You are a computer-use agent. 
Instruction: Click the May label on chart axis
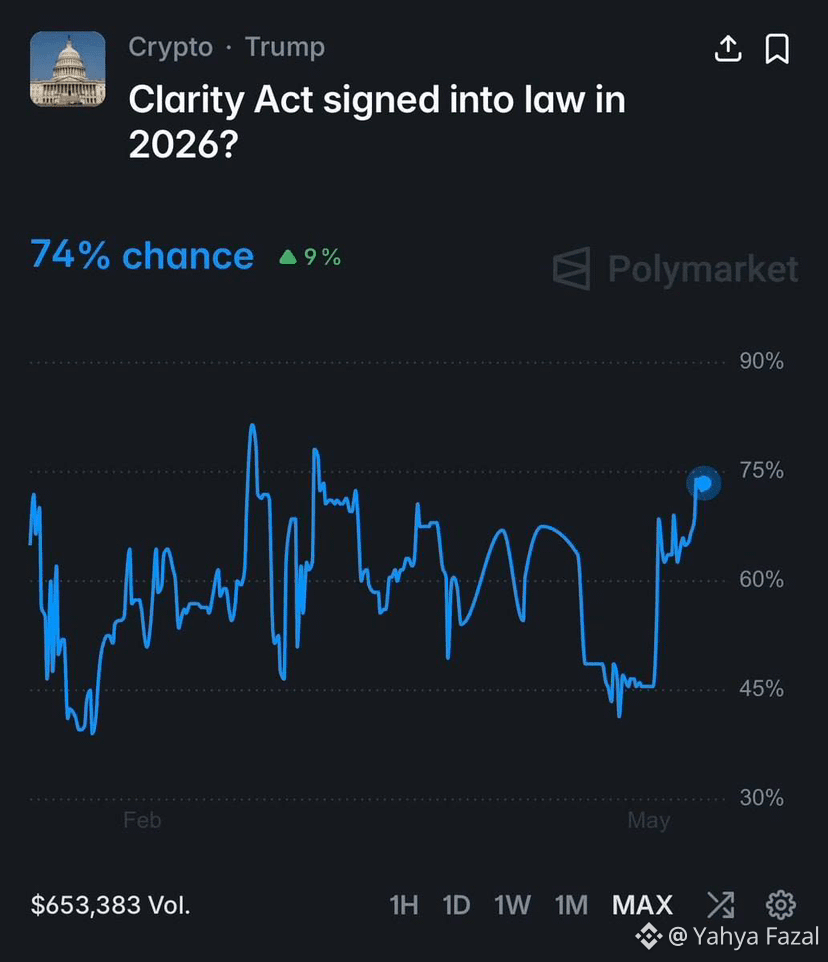click(x=649, y=820)
